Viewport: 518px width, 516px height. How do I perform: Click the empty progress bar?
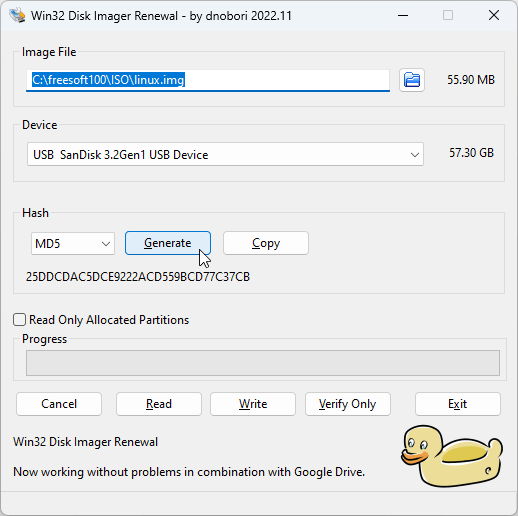click(x=263, y=363)
